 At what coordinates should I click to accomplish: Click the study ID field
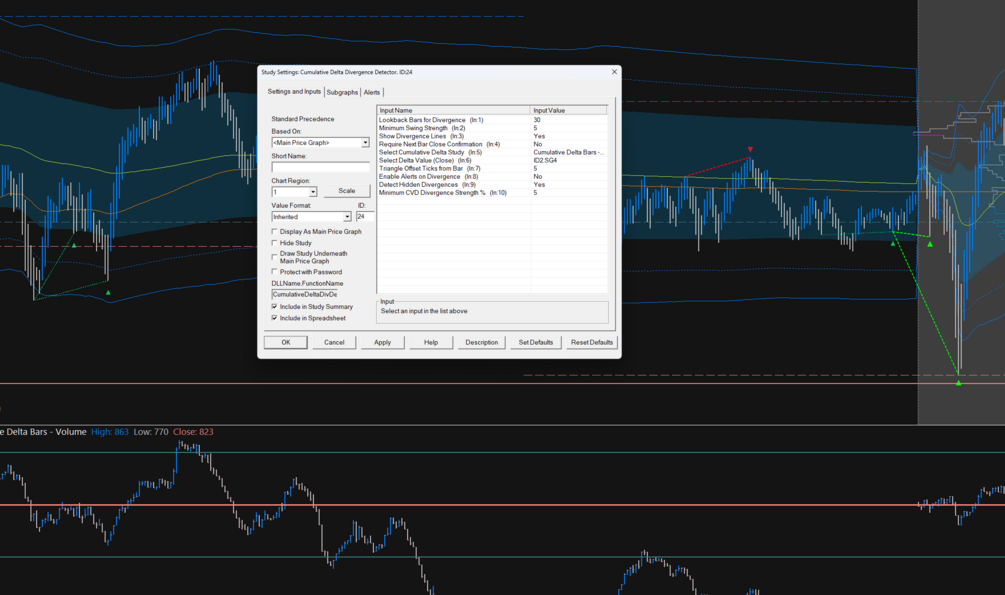point(365,217)
